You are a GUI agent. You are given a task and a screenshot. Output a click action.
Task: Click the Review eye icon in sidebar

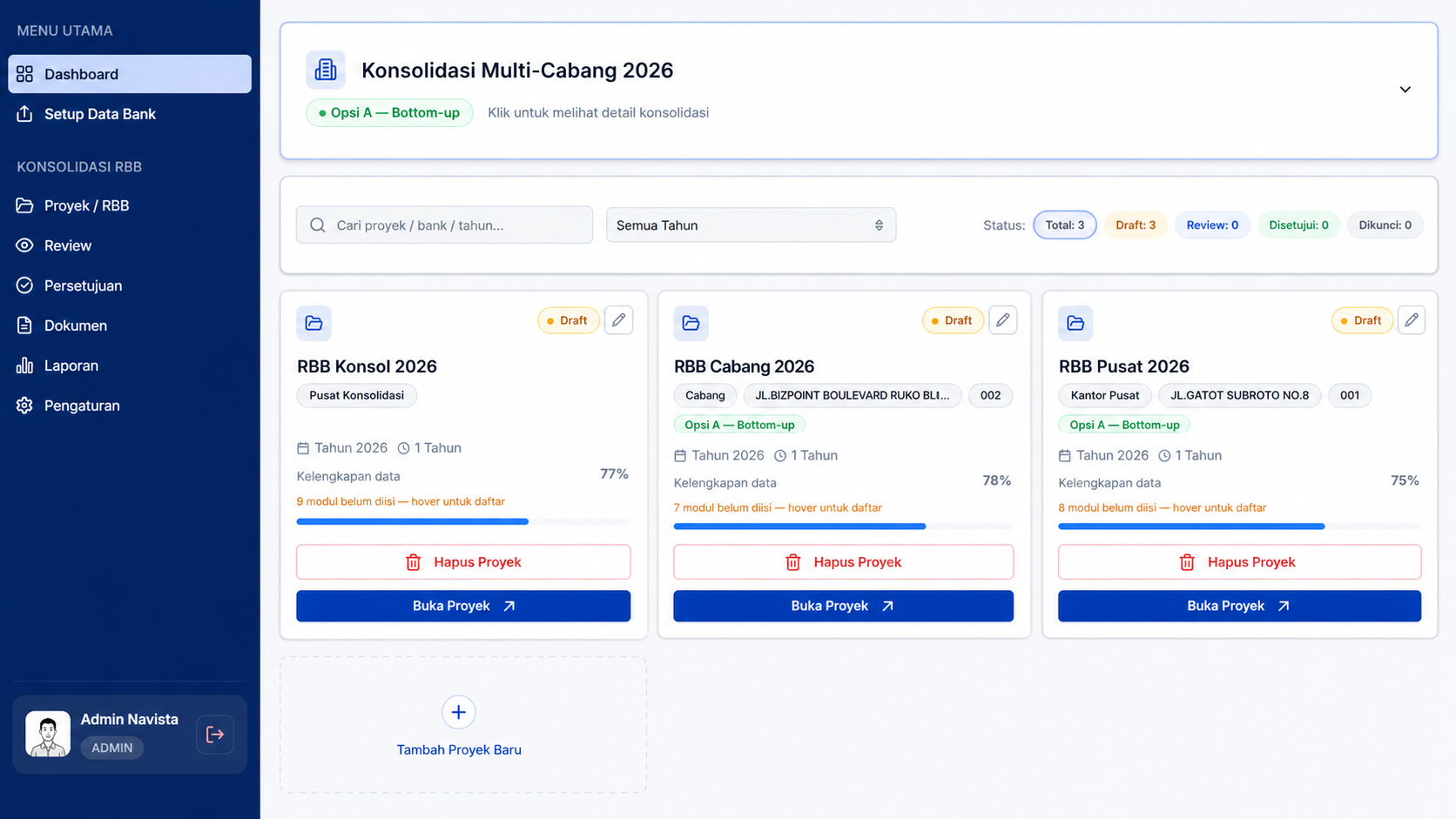[24, 245]
